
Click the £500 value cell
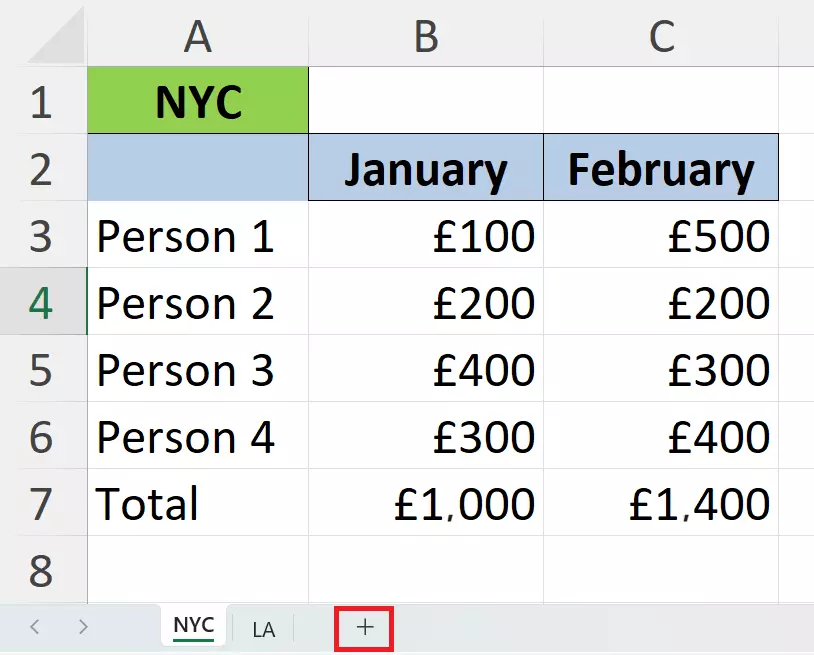[x=660, y=236]
